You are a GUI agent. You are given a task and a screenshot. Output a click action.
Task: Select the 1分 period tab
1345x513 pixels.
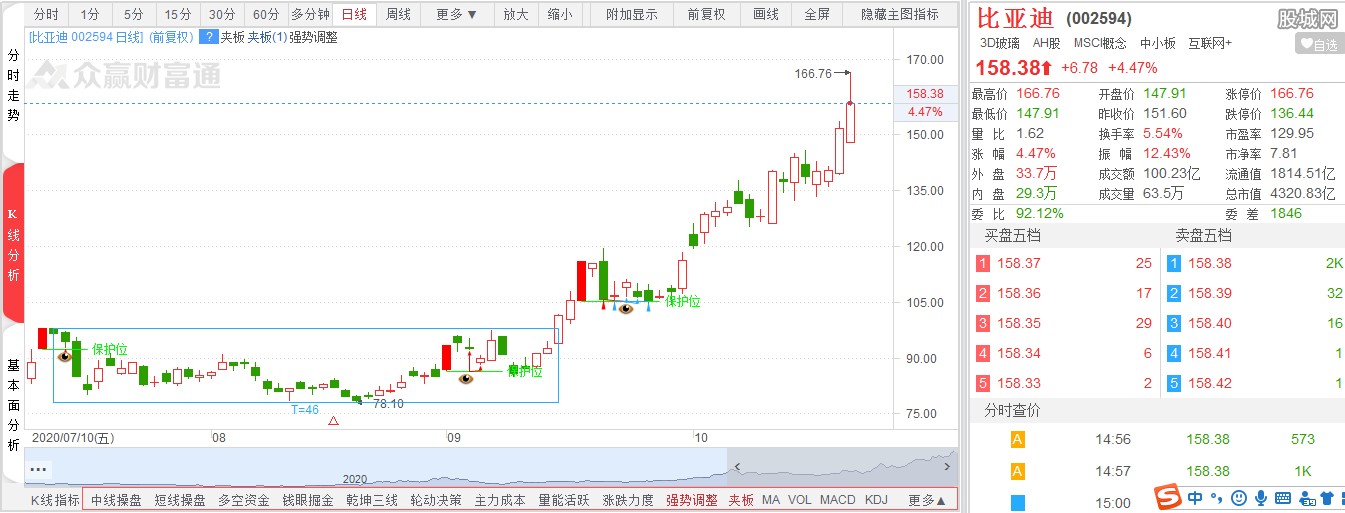pyautogui.click(x=90, y=14)
